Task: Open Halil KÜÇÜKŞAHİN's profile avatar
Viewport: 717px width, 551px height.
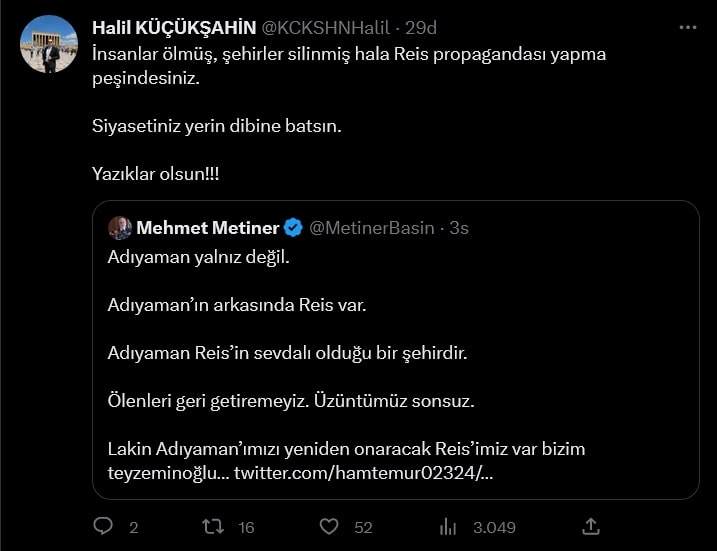Action: click(48, 44)
